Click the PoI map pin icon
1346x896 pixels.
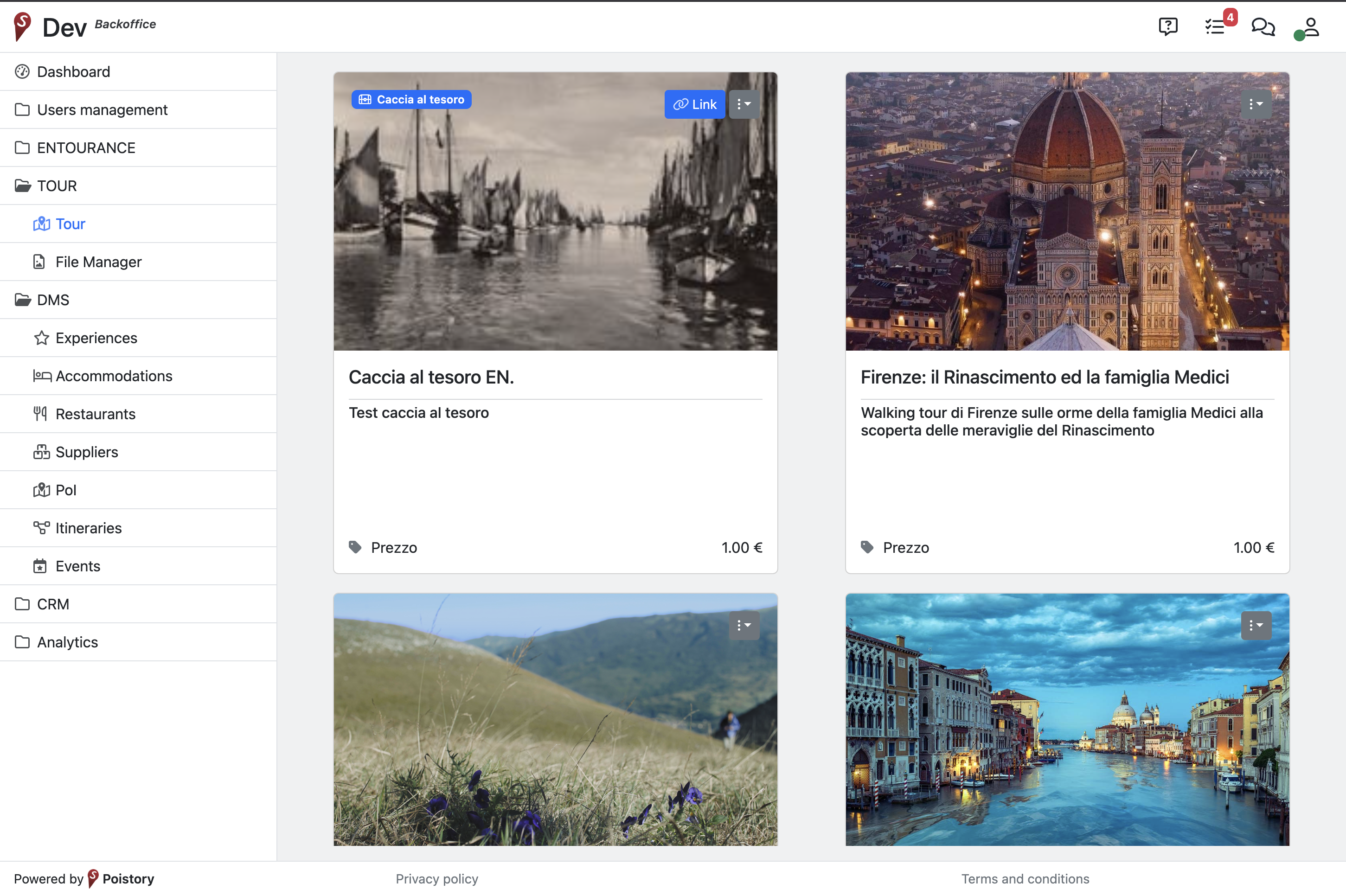(41, 490)
